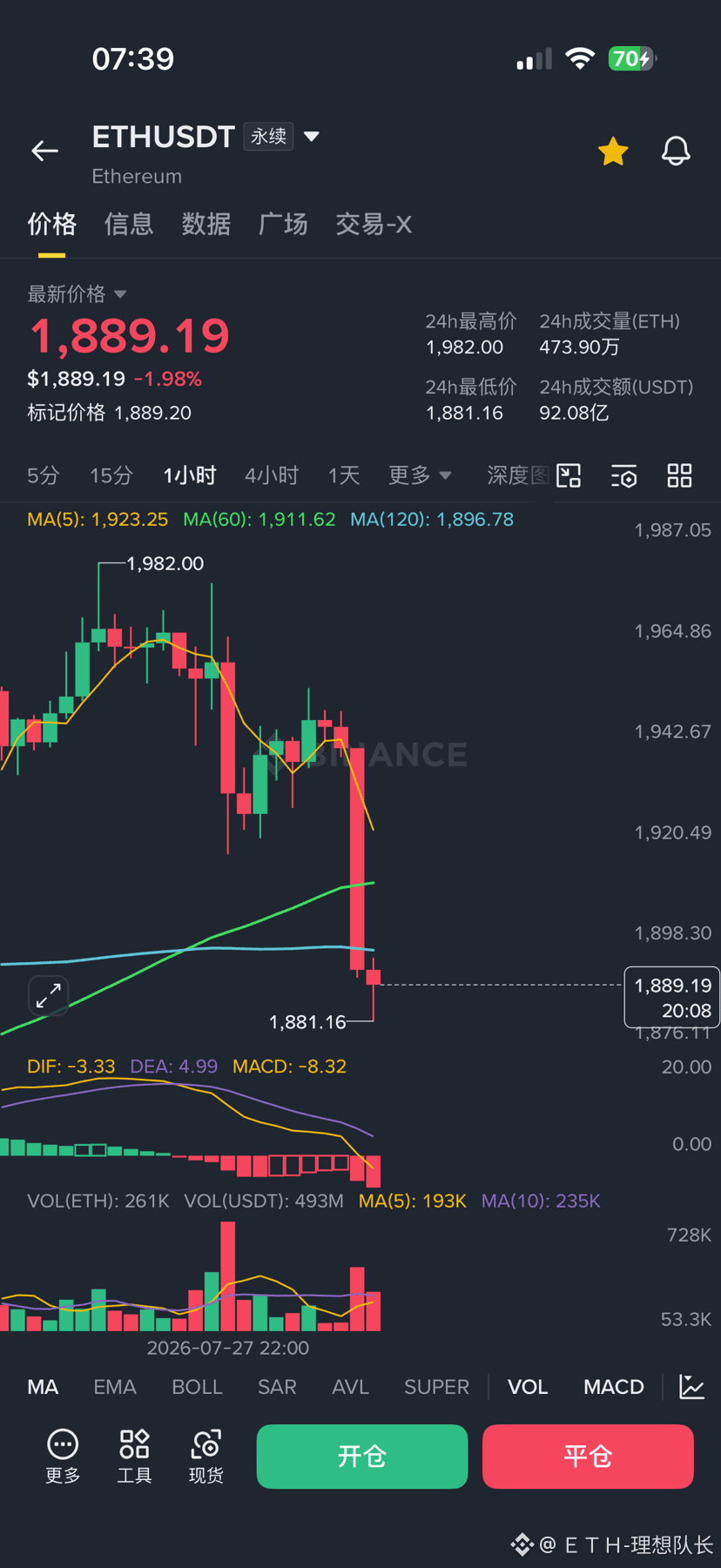
Task: Tap the MA(120) indicator value label
Action: tap(432, 520)
